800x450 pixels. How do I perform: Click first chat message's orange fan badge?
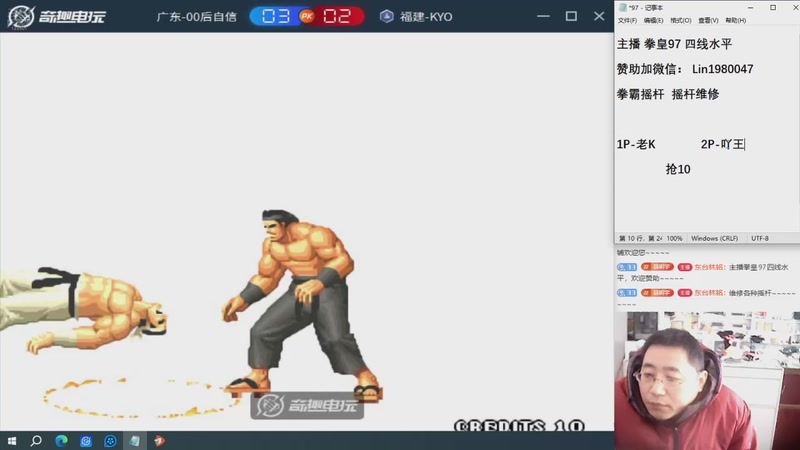[657, 267]
